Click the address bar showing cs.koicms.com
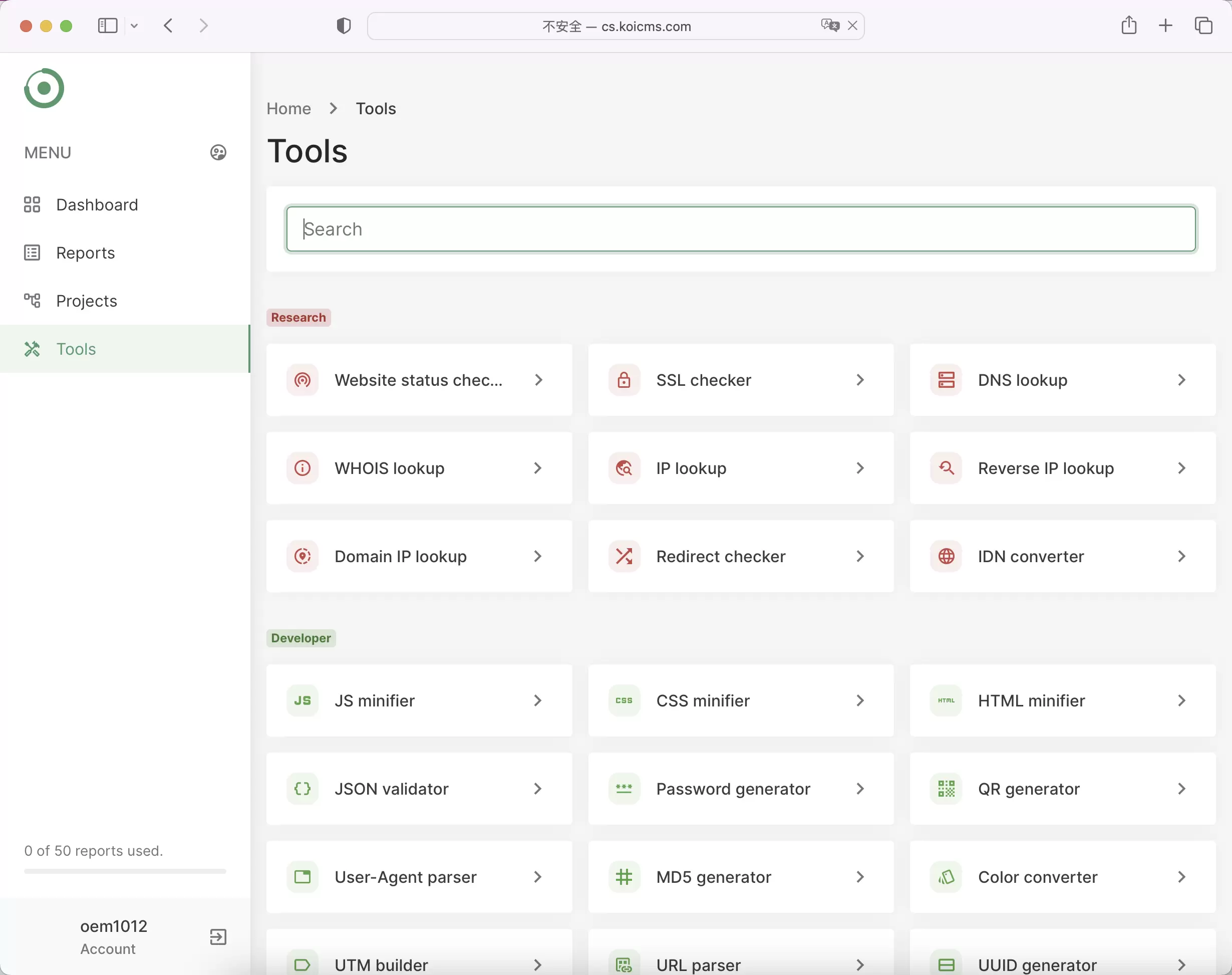This screenshot has width=1232, height=975. pyautogui.click(x=615, y=26)
